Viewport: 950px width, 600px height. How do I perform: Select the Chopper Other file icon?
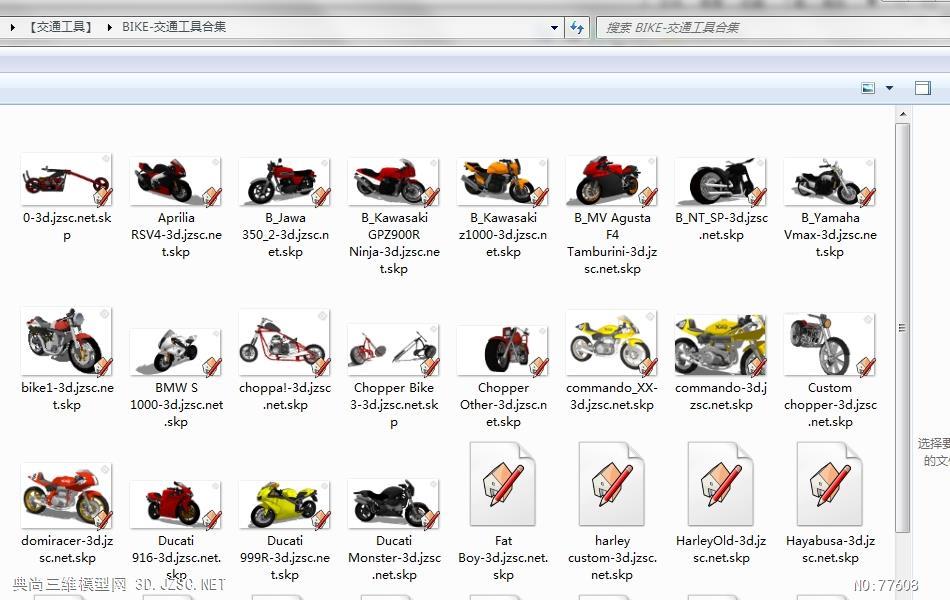click(x=503, y=350)
